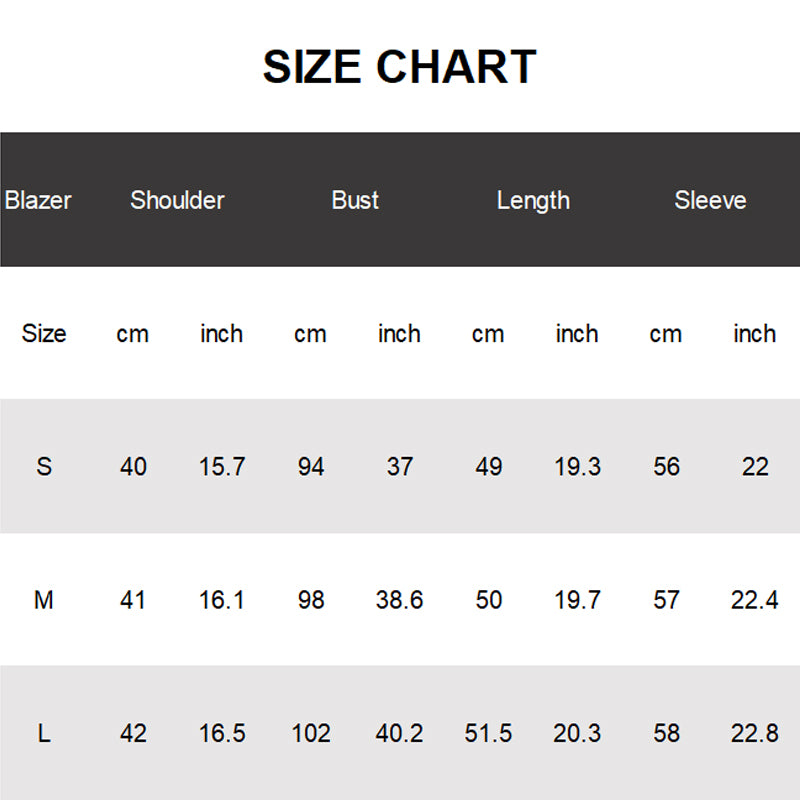The height and width of the screenshot is (800, 800).
Task: Click the 22.4 inch sleeve value
Action: tap(755, 600)
